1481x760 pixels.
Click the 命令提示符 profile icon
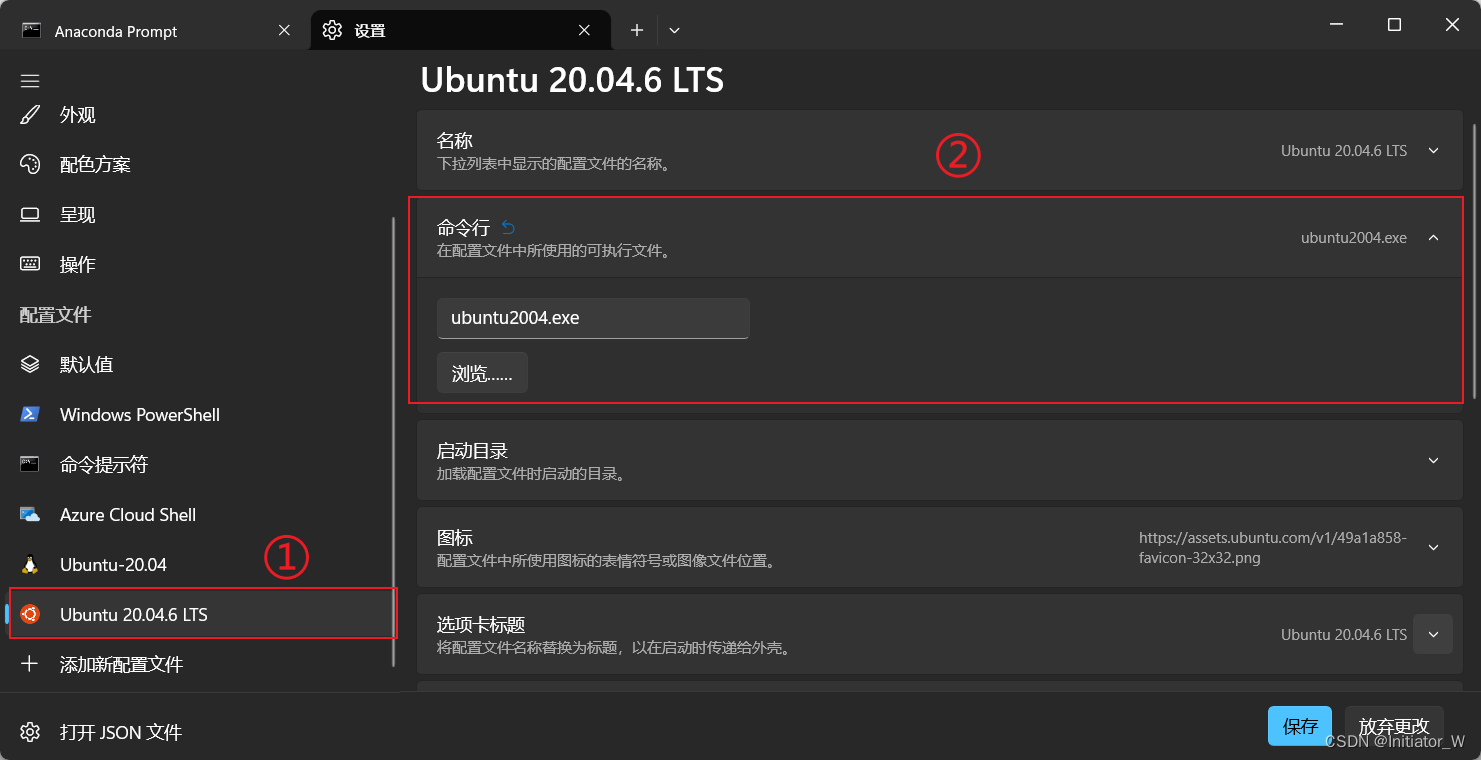(x=29, y=464)
